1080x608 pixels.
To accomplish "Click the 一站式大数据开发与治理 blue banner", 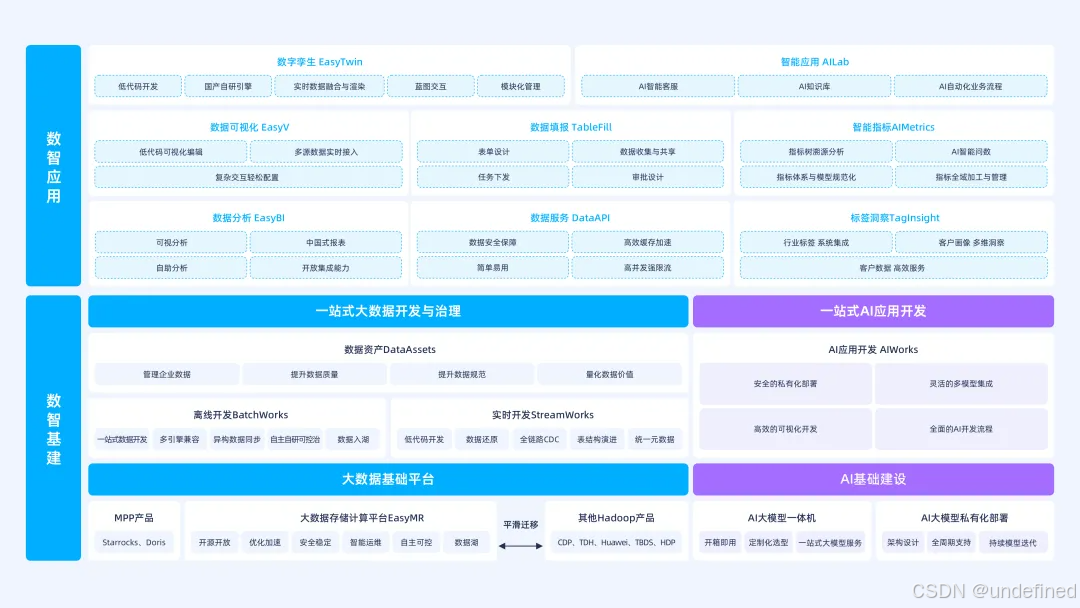I will click(x=388, y=311).
